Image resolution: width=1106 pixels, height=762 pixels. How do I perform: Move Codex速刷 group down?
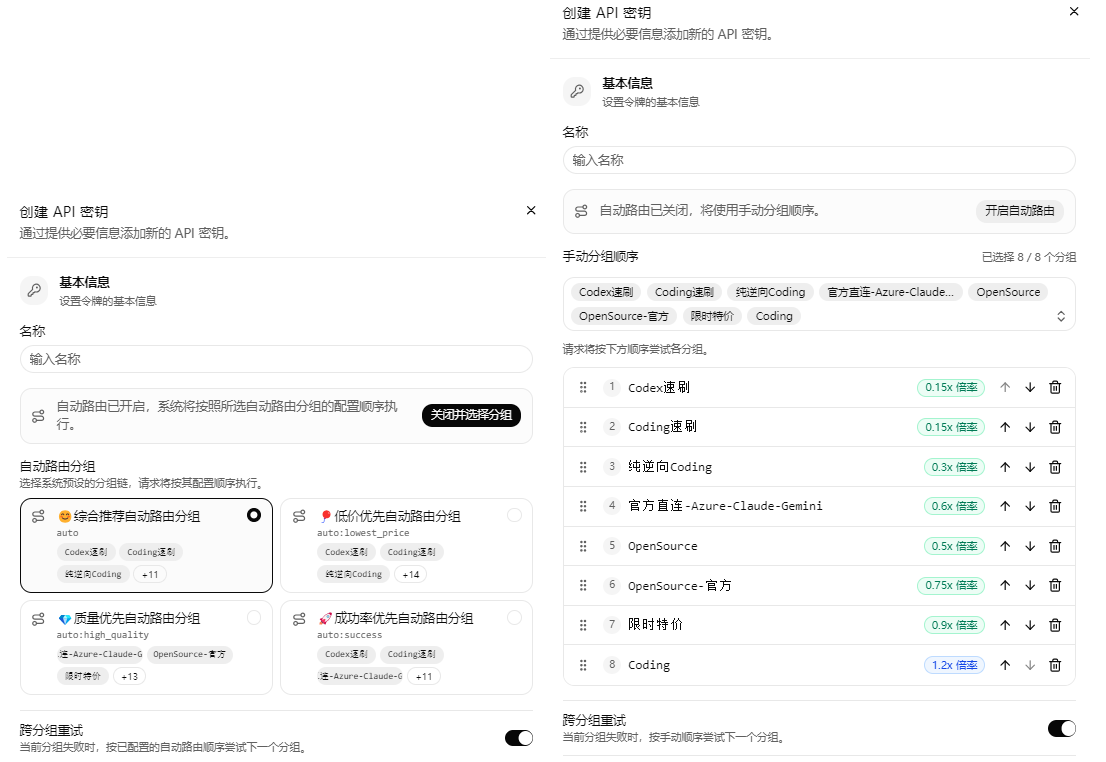[1030, 387]
